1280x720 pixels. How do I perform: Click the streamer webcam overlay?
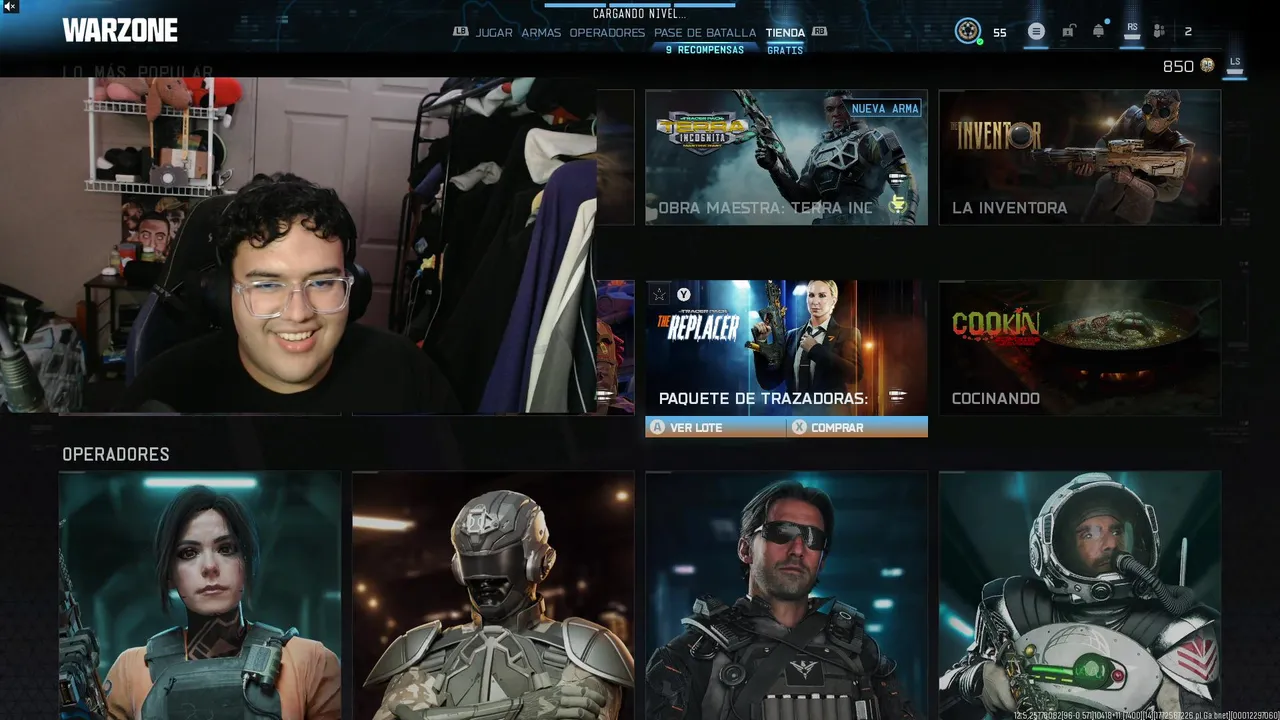298,245
